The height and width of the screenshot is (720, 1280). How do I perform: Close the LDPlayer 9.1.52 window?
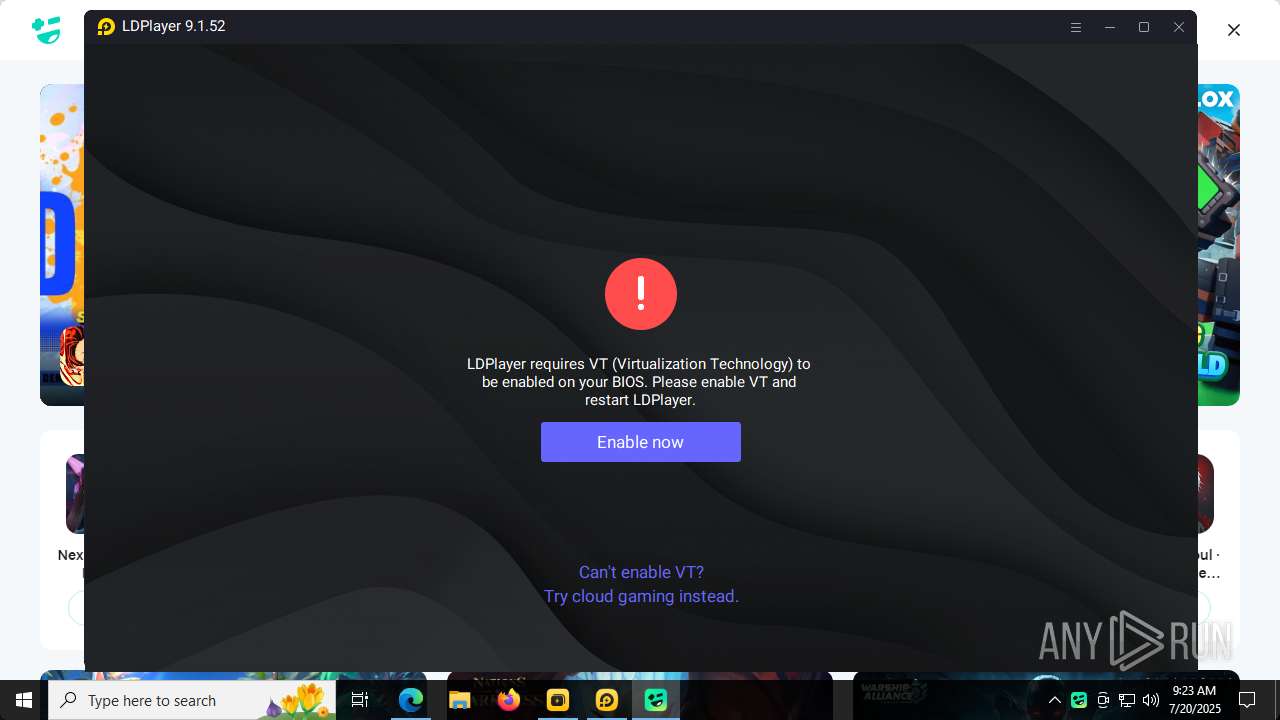point(1179,27)
